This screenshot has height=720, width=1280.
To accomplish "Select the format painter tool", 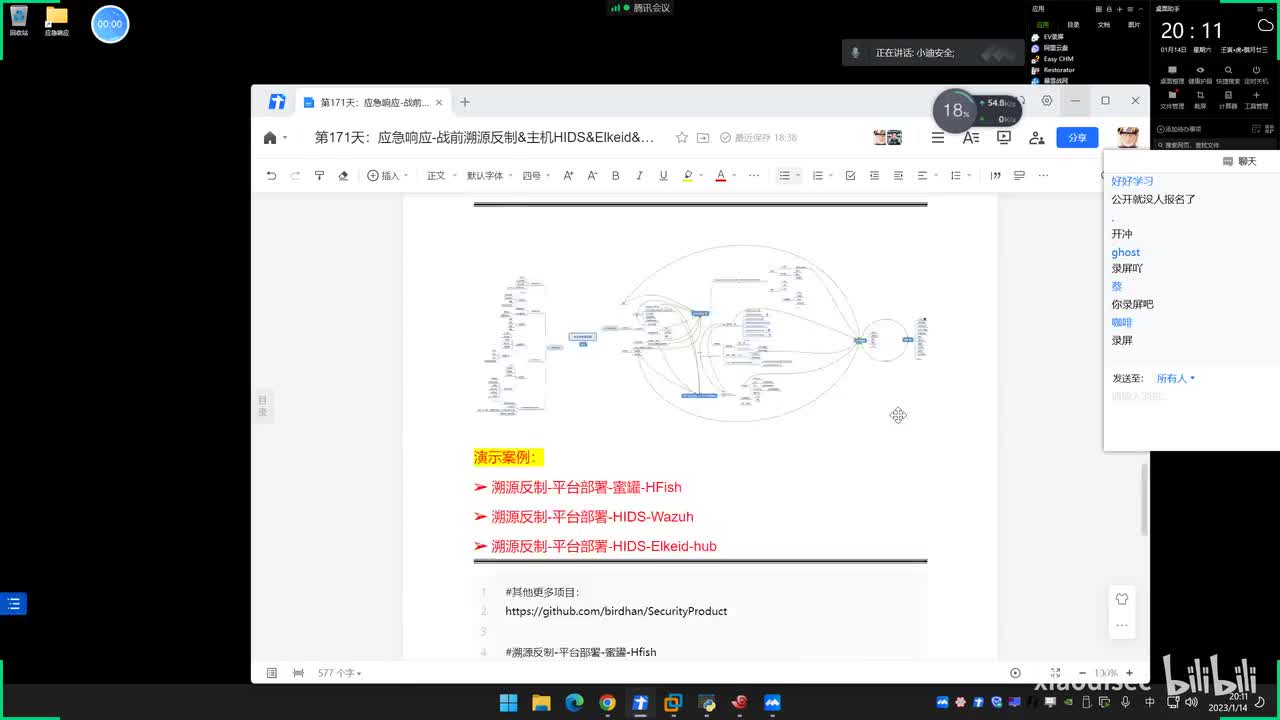I will point(319,175).
